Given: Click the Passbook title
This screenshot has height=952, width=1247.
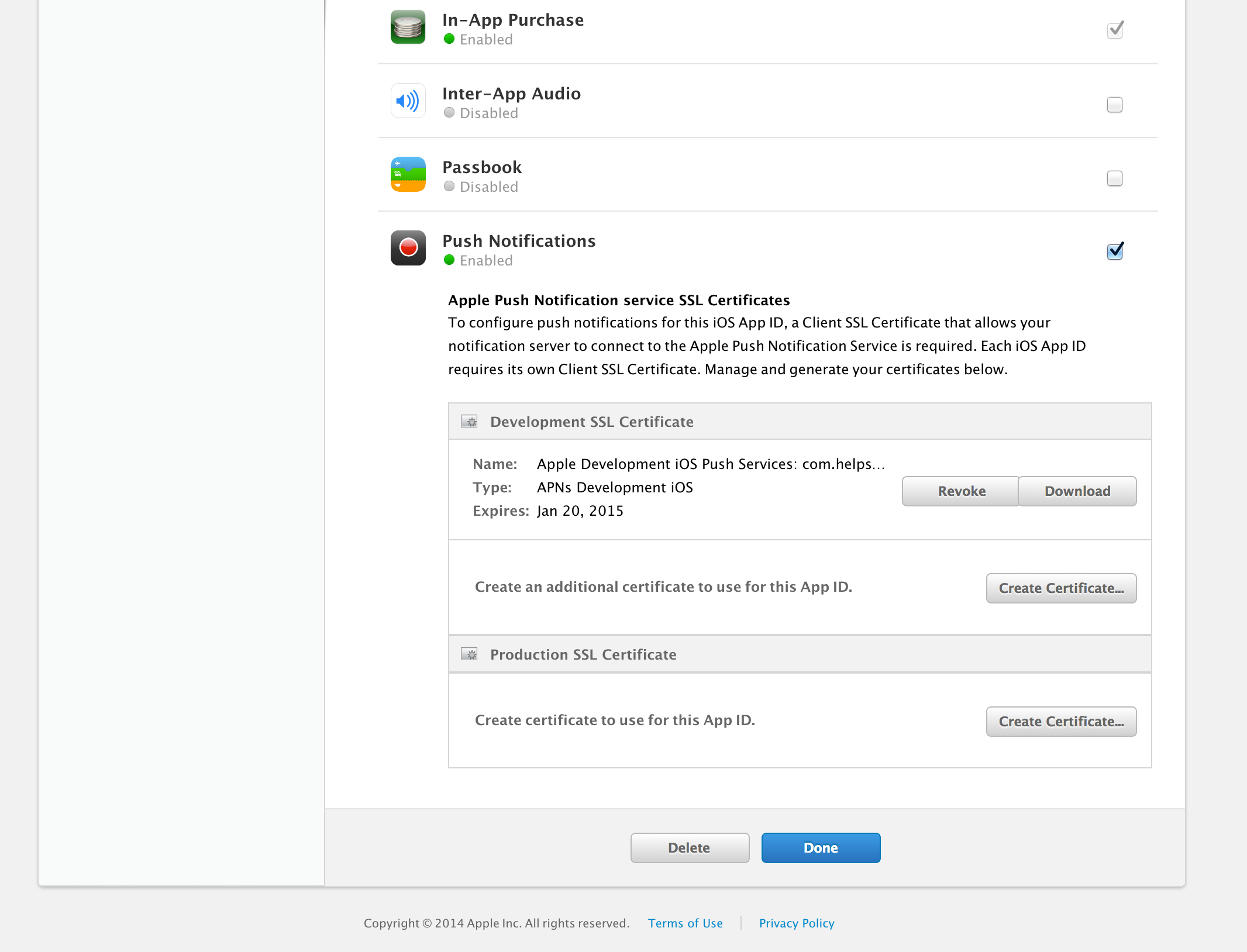Looking at the screenshot, I should [x=482, y=167].
